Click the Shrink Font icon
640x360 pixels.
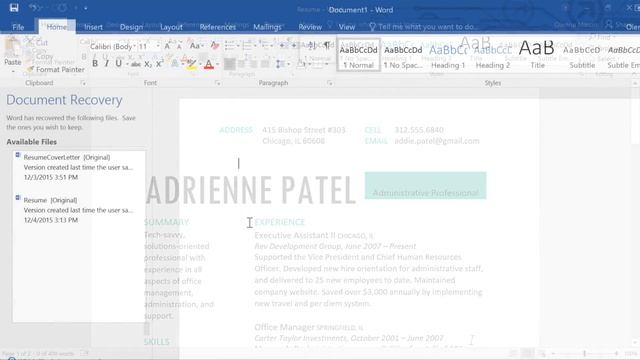(178, 47)
